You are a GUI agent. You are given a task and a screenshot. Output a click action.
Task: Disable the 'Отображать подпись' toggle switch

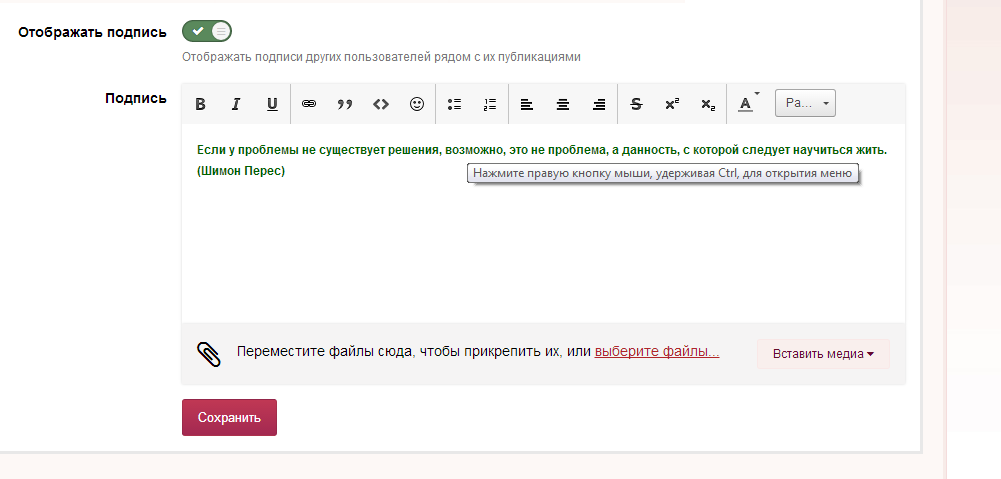(207, 32)
